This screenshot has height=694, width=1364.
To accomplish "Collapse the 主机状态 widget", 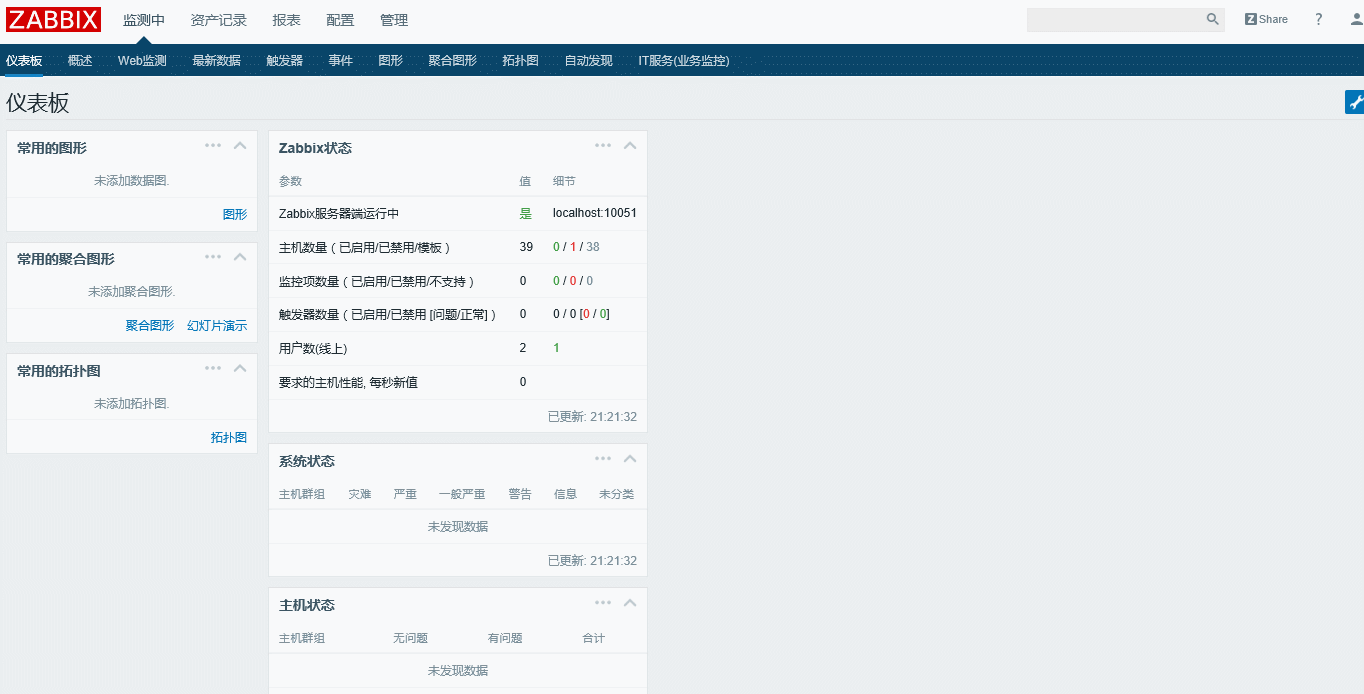I will (630, 603).
